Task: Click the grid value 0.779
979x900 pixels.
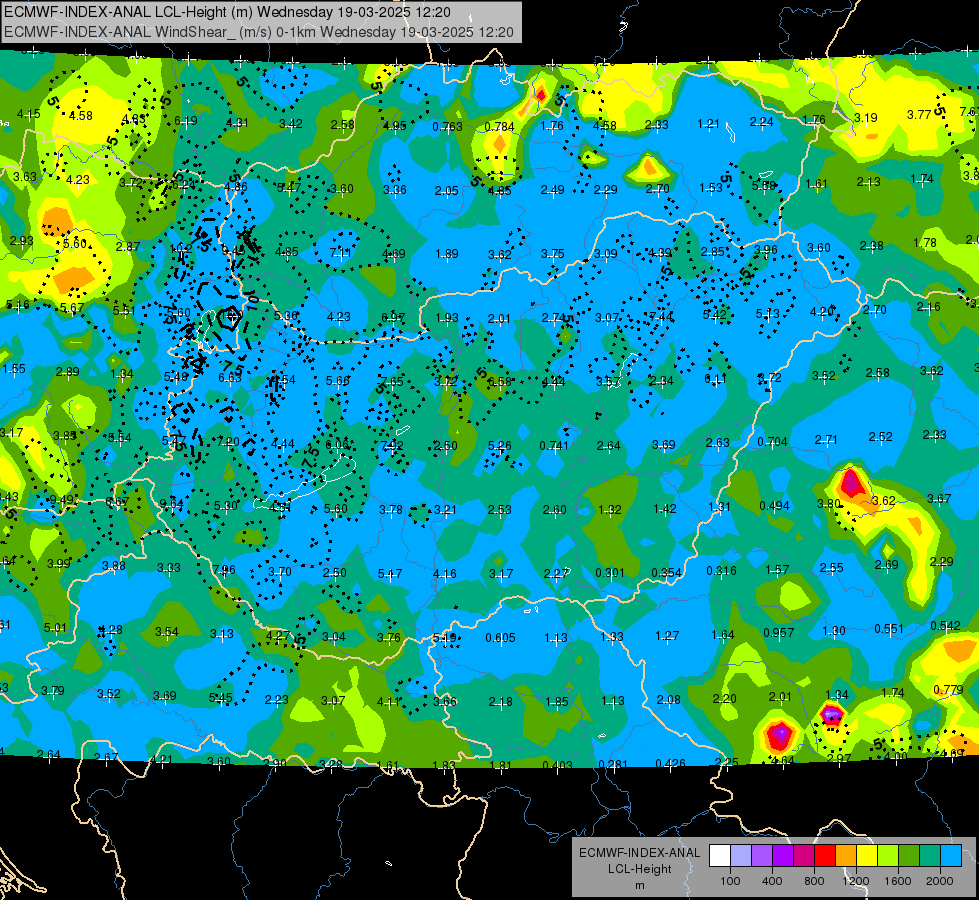Action: [948, 690]
